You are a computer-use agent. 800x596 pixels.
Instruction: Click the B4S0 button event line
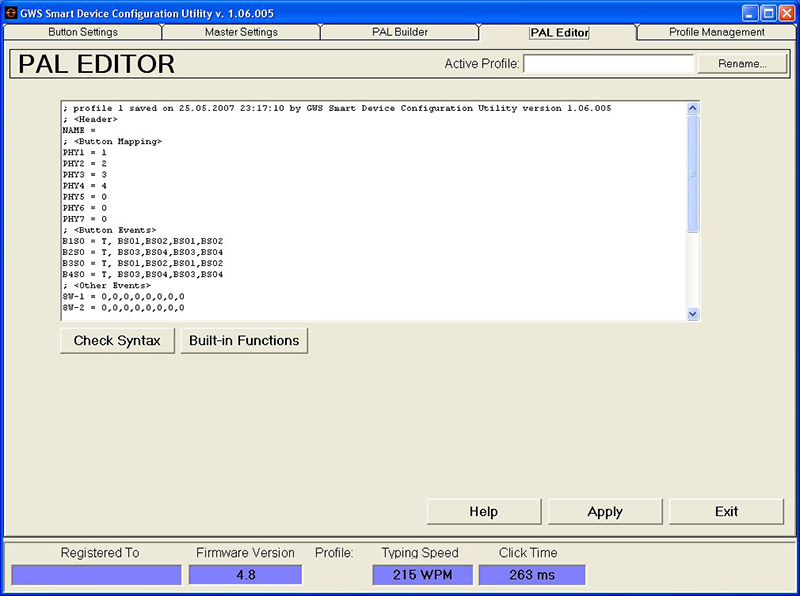pos(143,275)
